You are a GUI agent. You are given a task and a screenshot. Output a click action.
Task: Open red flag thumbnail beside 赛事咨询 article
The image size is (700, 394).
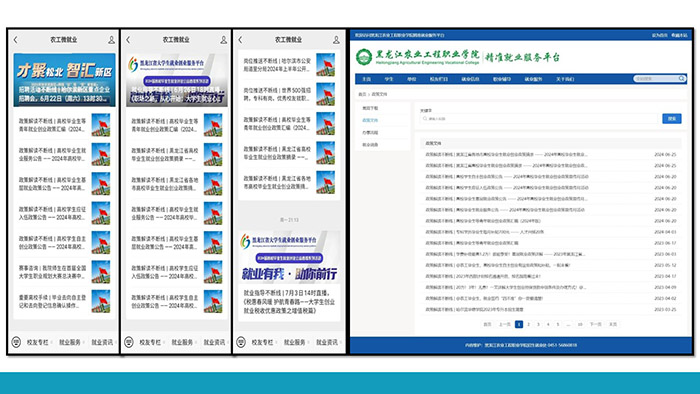100,272
